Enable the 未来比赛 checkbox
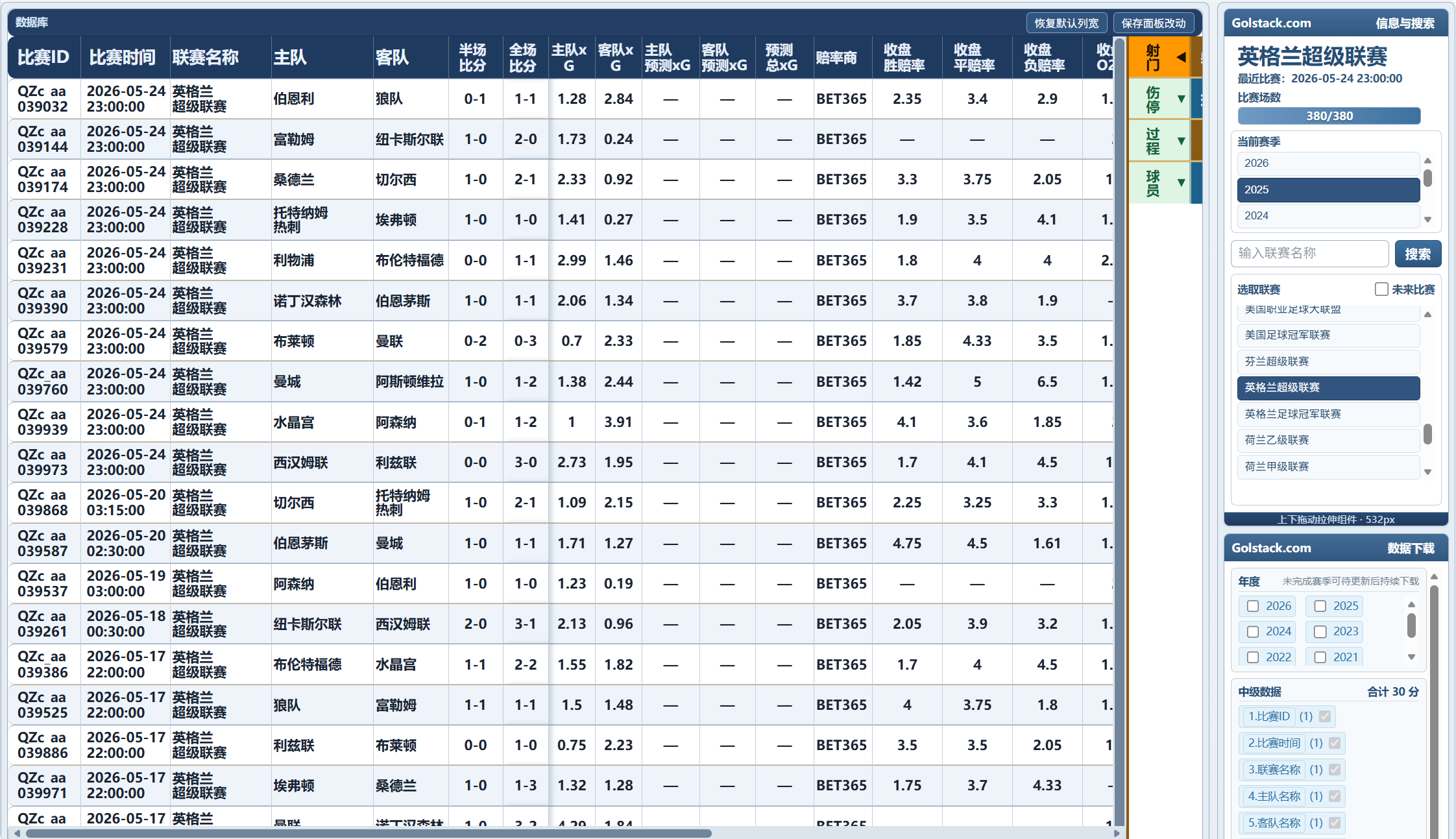 tap(1381, 289)
